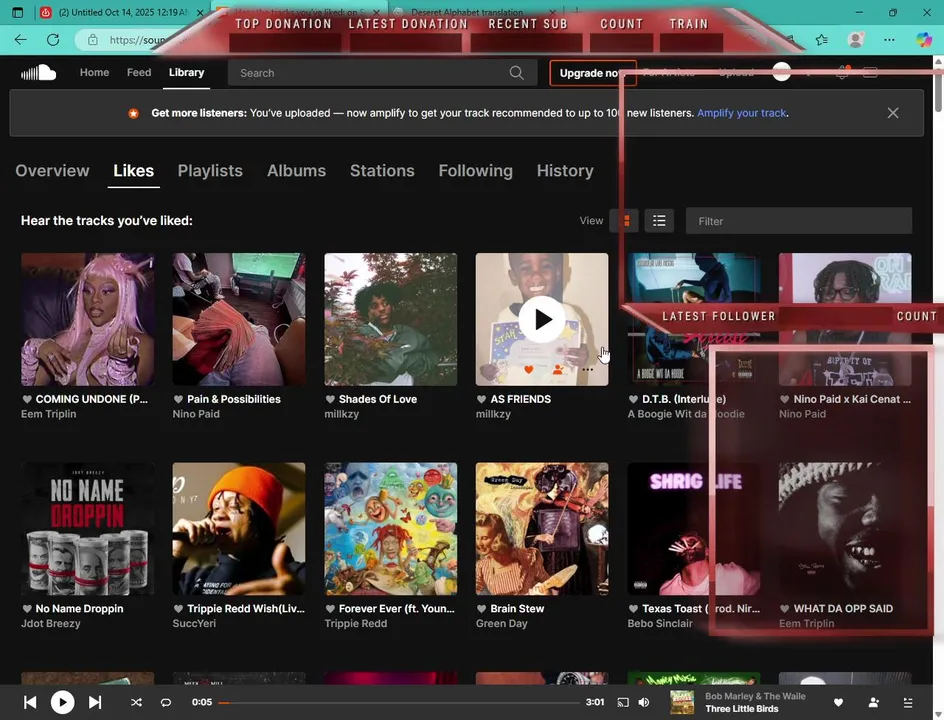
Task: Open Feed in SoundCloud nav
Action: tap(139, 72)
